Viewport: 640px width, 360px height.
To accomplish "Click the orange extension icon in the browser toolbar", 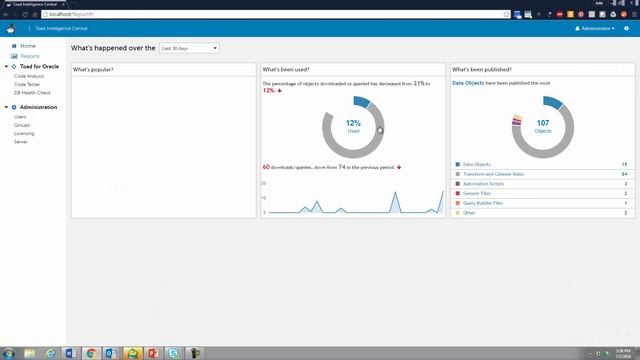I will tap(570, 14).
